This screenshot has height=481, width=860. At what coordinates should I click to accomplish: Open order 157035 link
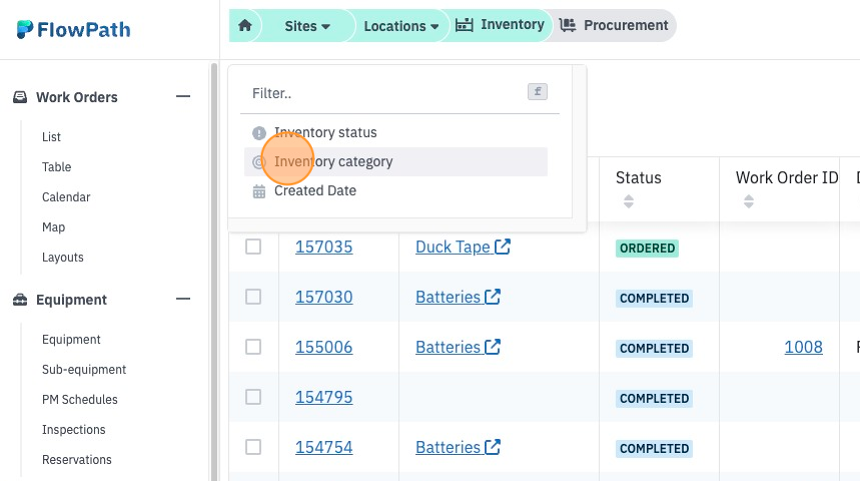[x=324, y=247]
